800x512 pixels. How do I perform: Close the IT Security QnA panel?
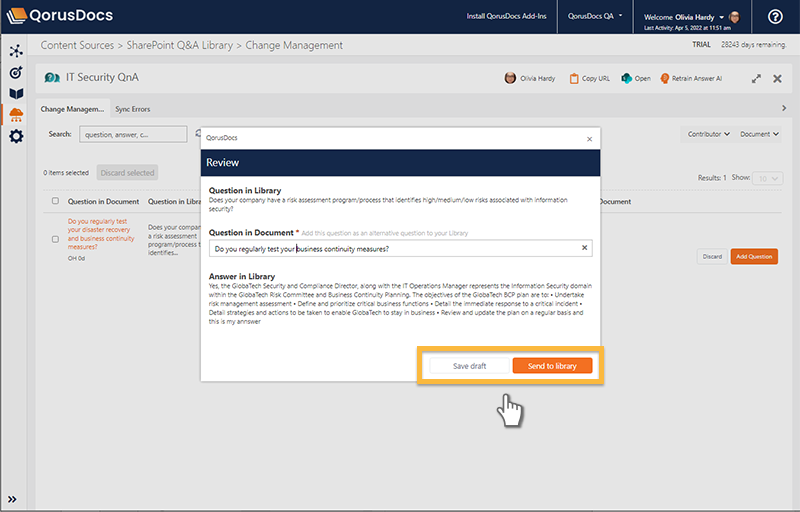pyautogui.click(x=777, y=79)
